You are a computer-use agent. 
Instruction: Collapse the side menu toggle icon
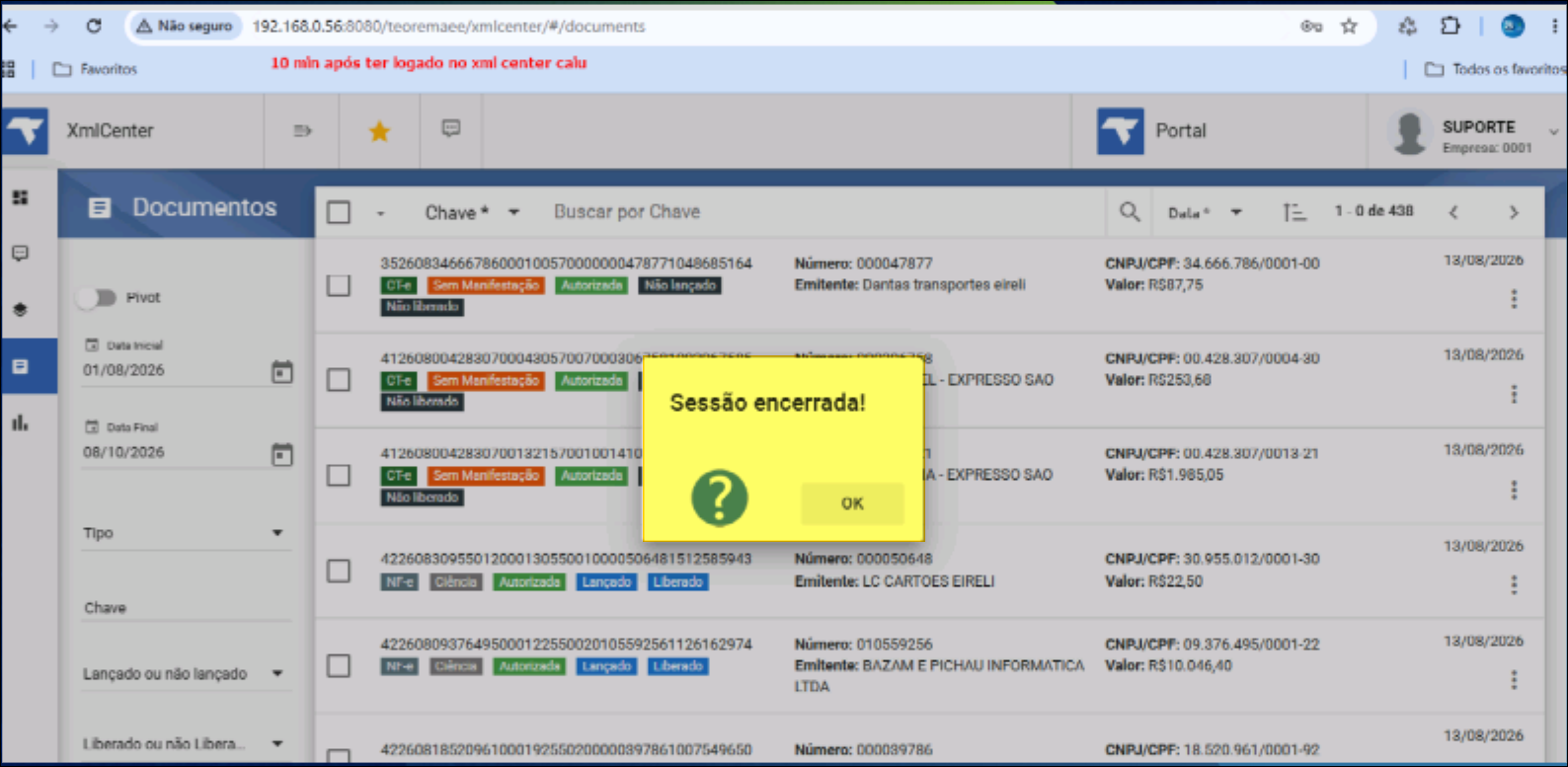coord(302,130)
